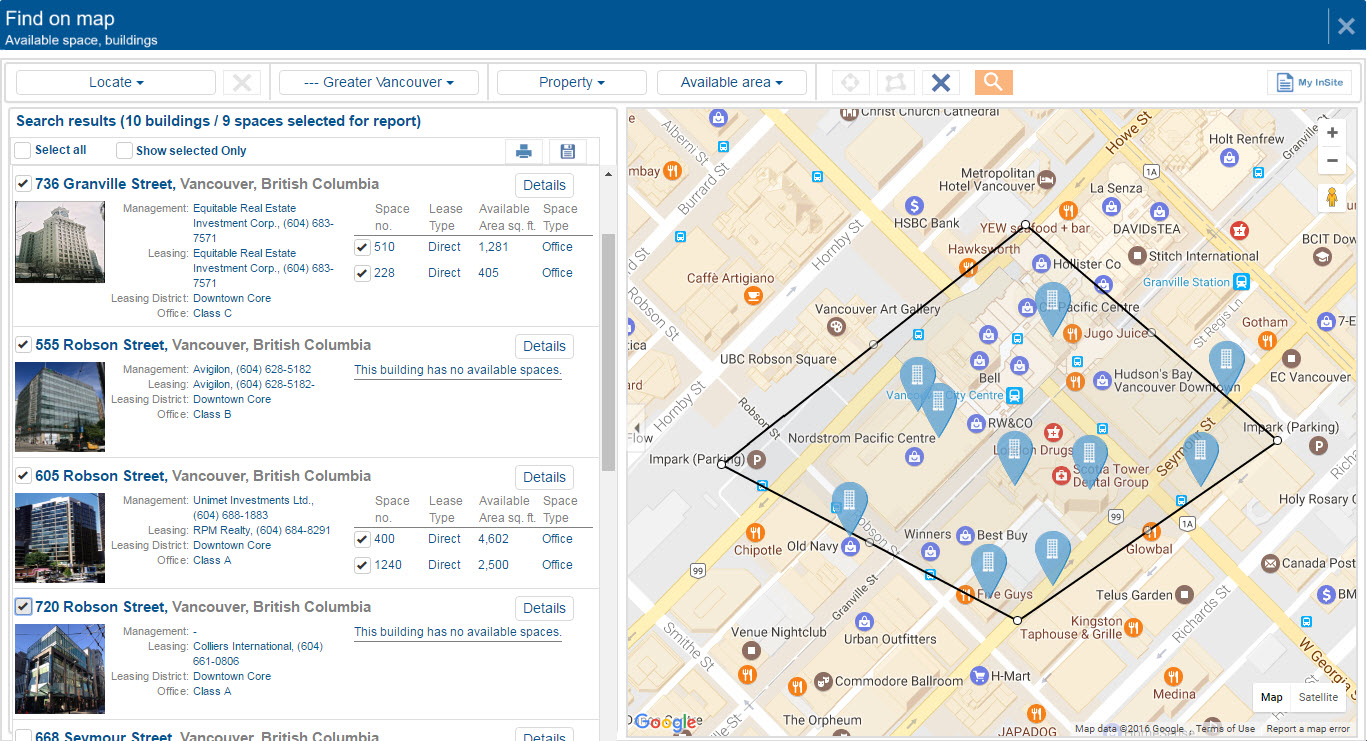Click the disabled locate clear X button
Screen dimensions: 1367x741
click(x=242, y=82)
